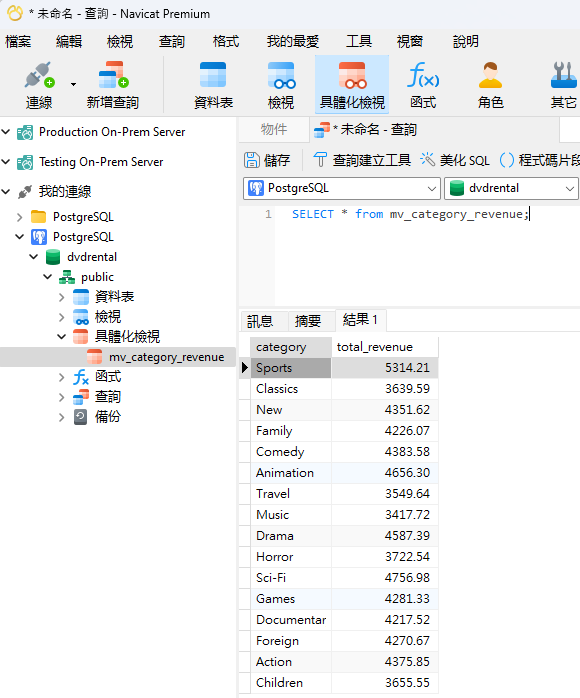Select Testing On-Prem Server cloud icon
Screen dimensions: 580x698
[x=25, y=162]
